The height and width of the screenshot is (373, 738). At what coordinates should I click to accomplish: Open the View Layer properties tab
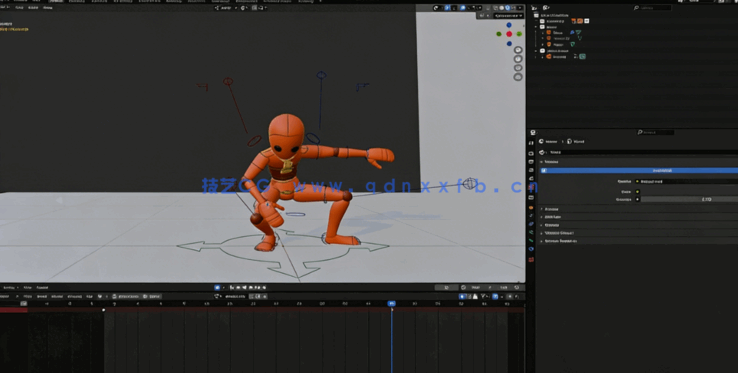point(531,170)
